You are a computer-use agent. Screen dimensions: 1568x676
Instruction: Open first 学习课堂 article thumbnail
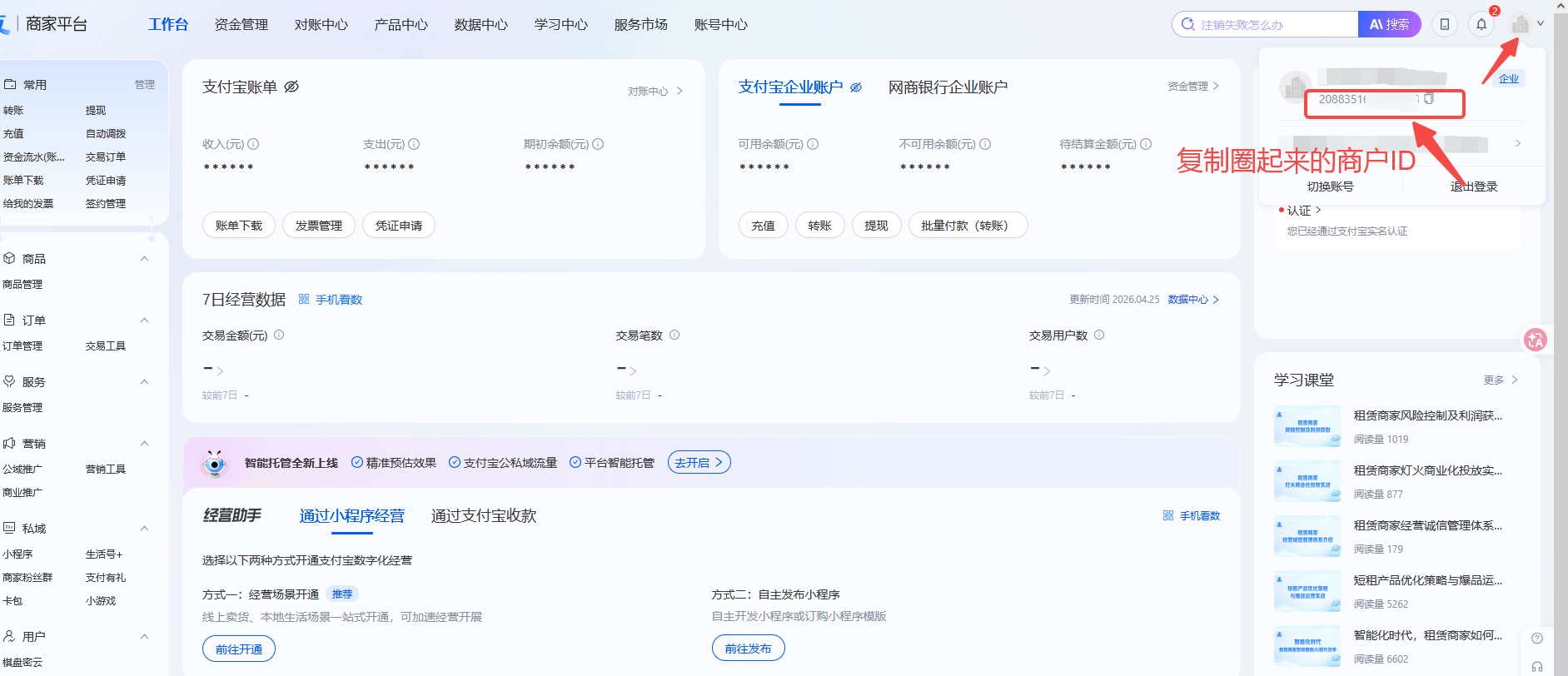pos(1307,426)
